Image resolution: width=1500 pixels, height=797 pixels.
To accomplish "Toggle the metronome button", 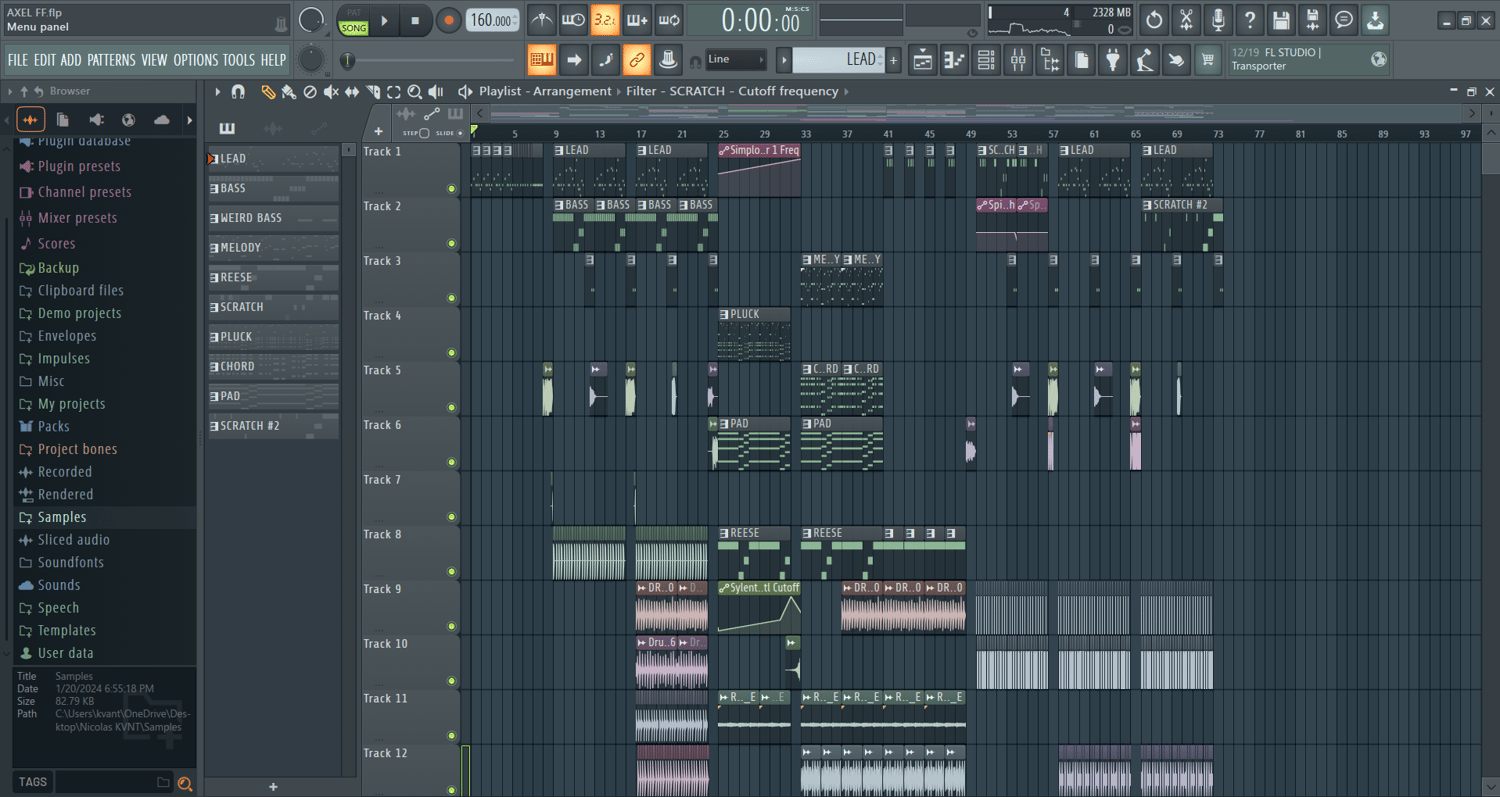I will (541, 19).
